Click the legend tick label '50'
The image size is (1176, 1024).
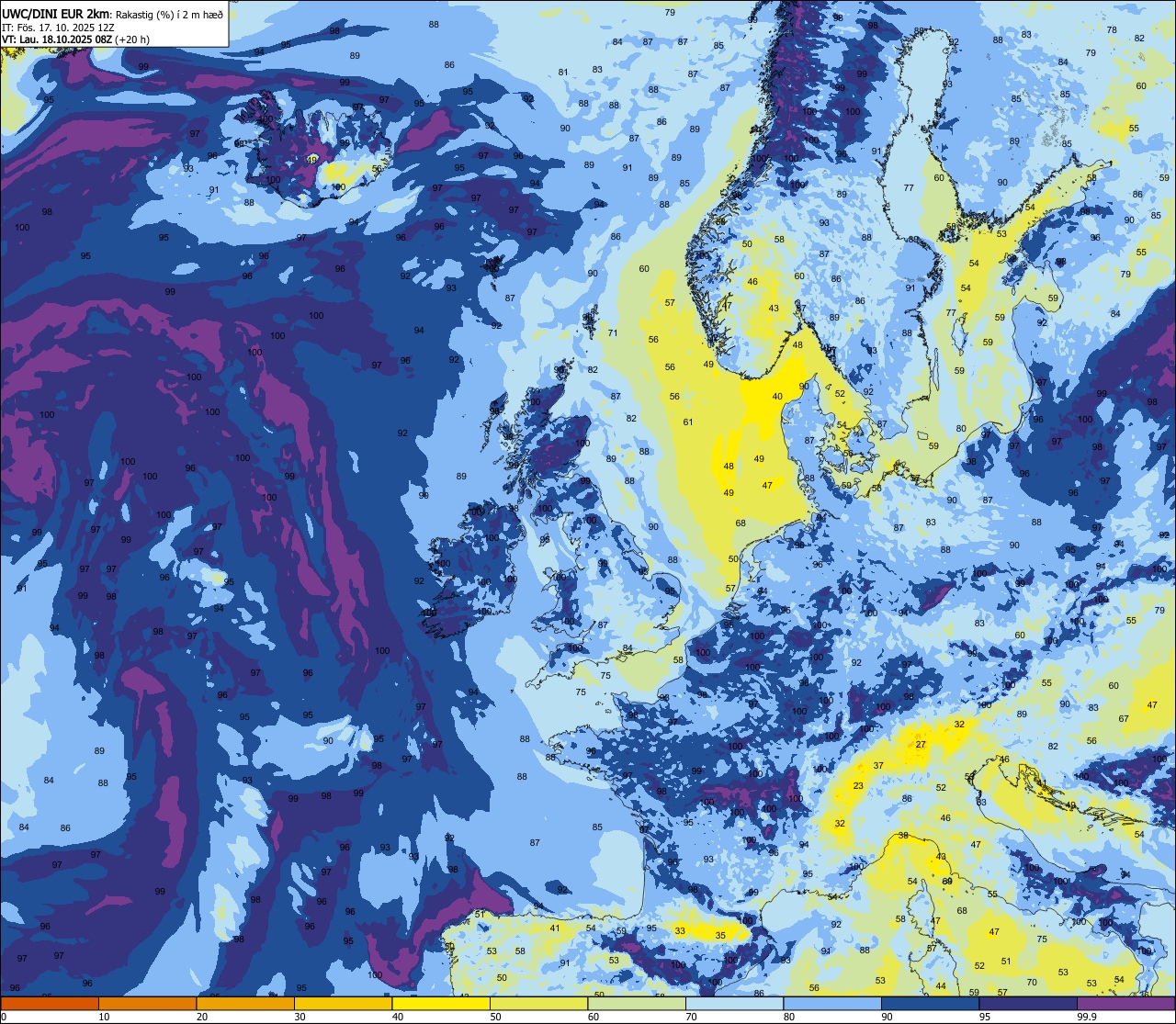495,1017
